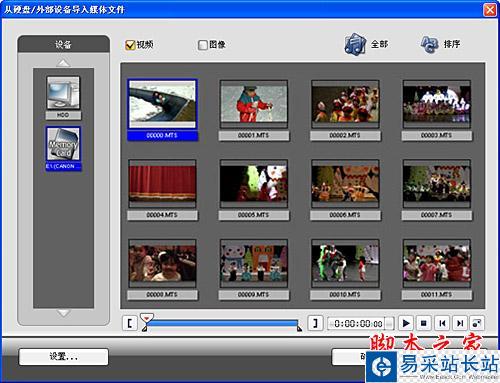Click the 排序 sort icon
This screenshot has width=500, height=383.
pos(429,44)
